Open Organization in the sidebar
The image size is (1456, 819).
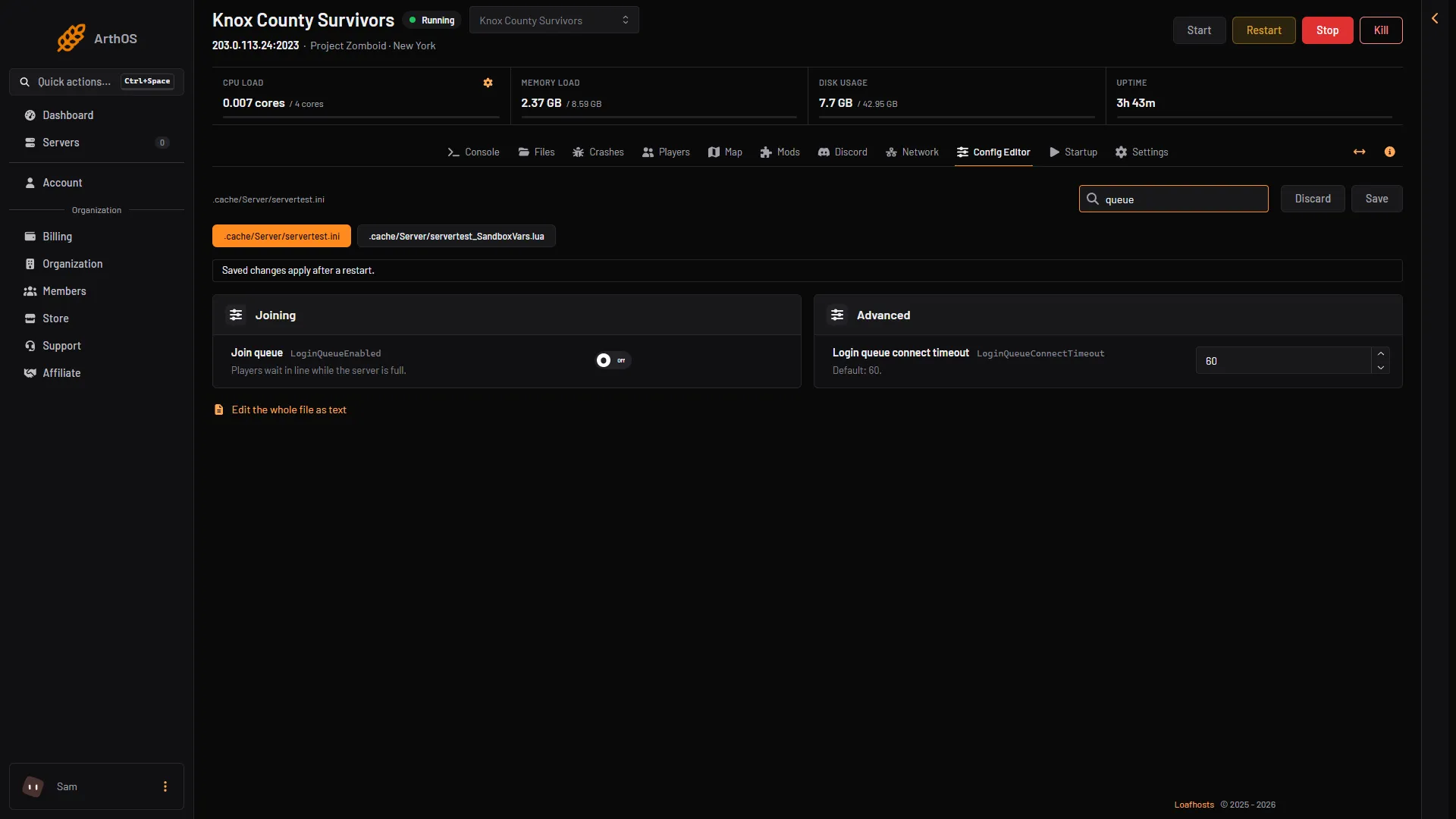[x=96, y=264]
